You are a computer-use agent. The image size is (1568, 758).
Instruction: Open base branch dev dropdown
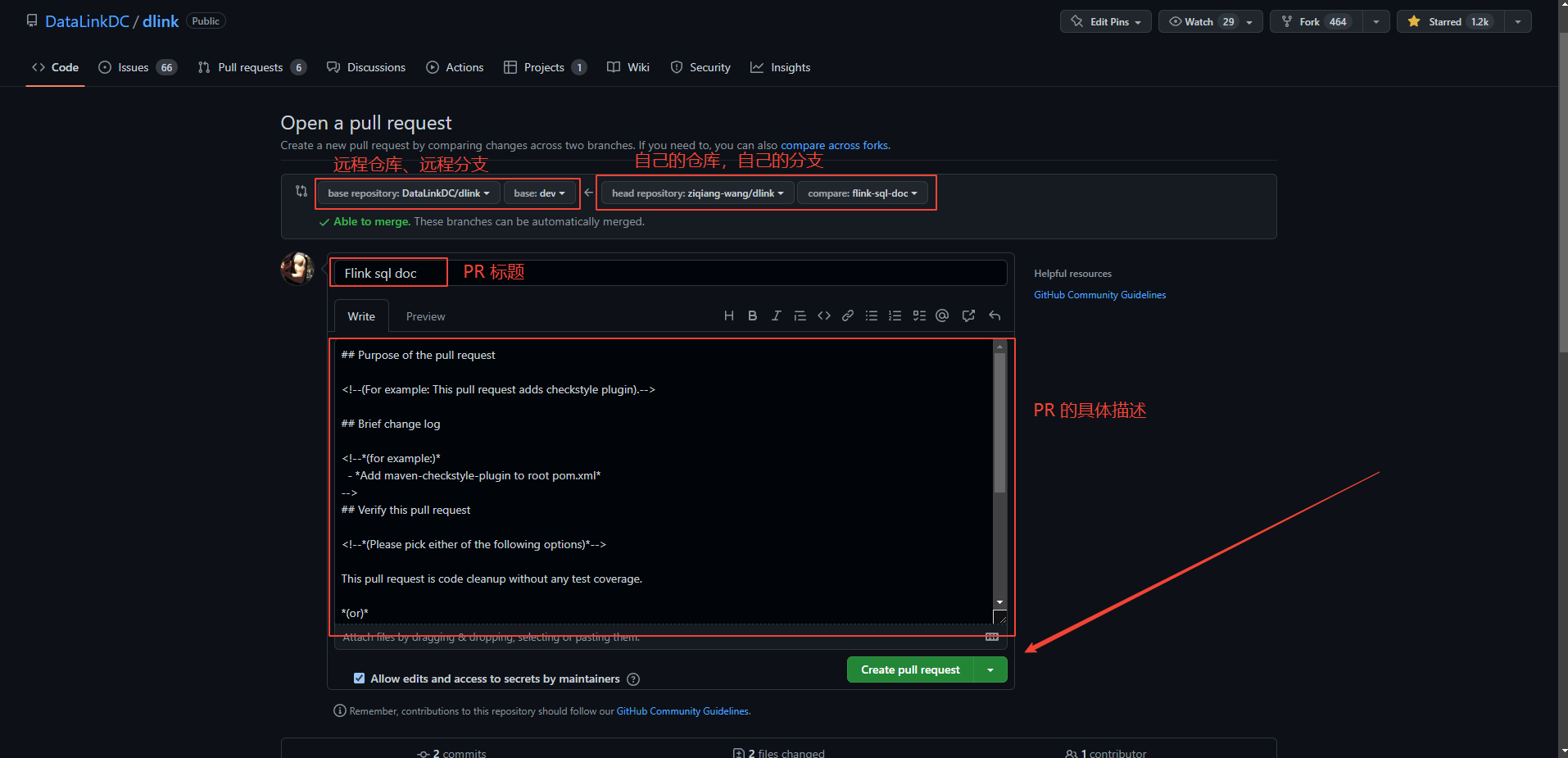tap(539, 193)
